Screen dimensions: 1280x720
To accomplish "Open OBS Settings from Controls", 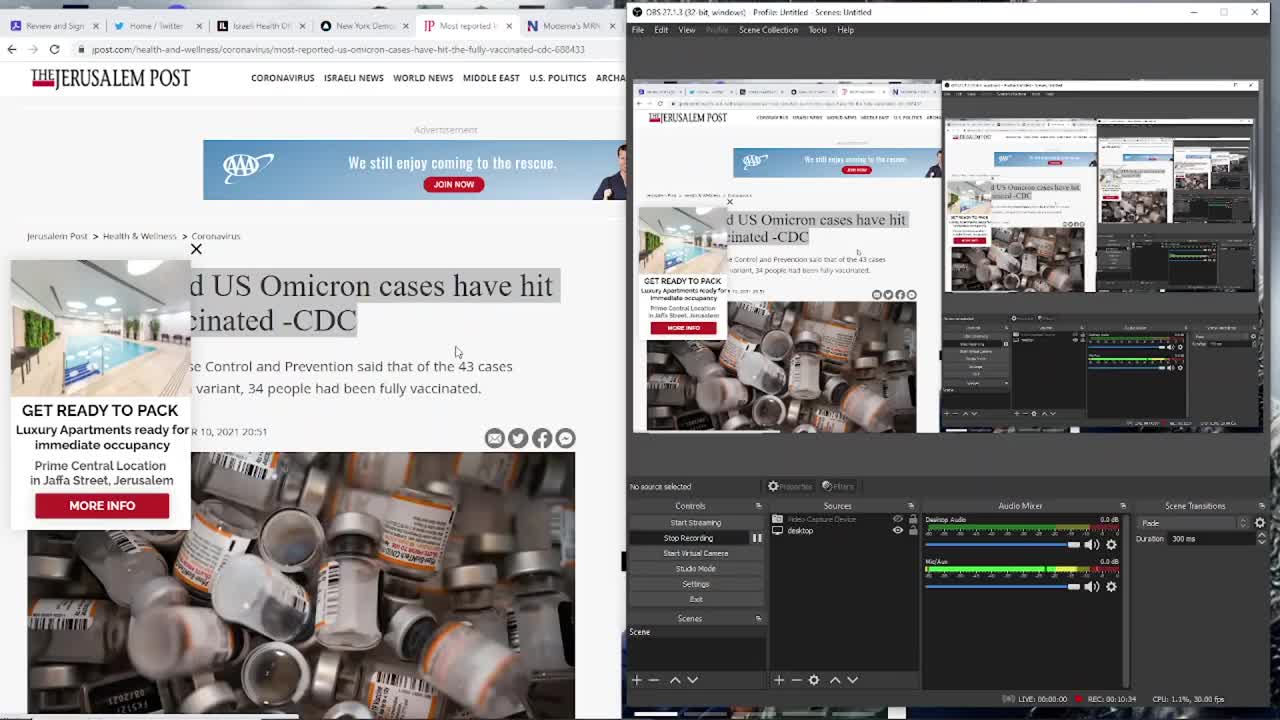I will (696, 584).
